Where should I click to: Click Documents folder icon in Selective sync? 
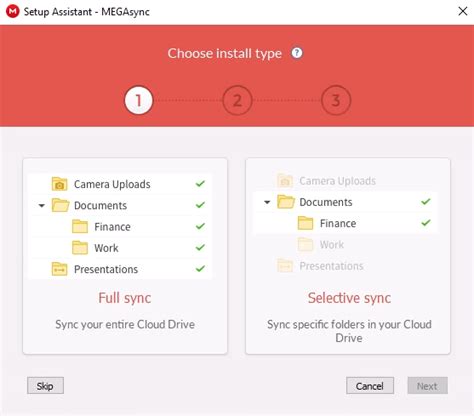(286, 202)
